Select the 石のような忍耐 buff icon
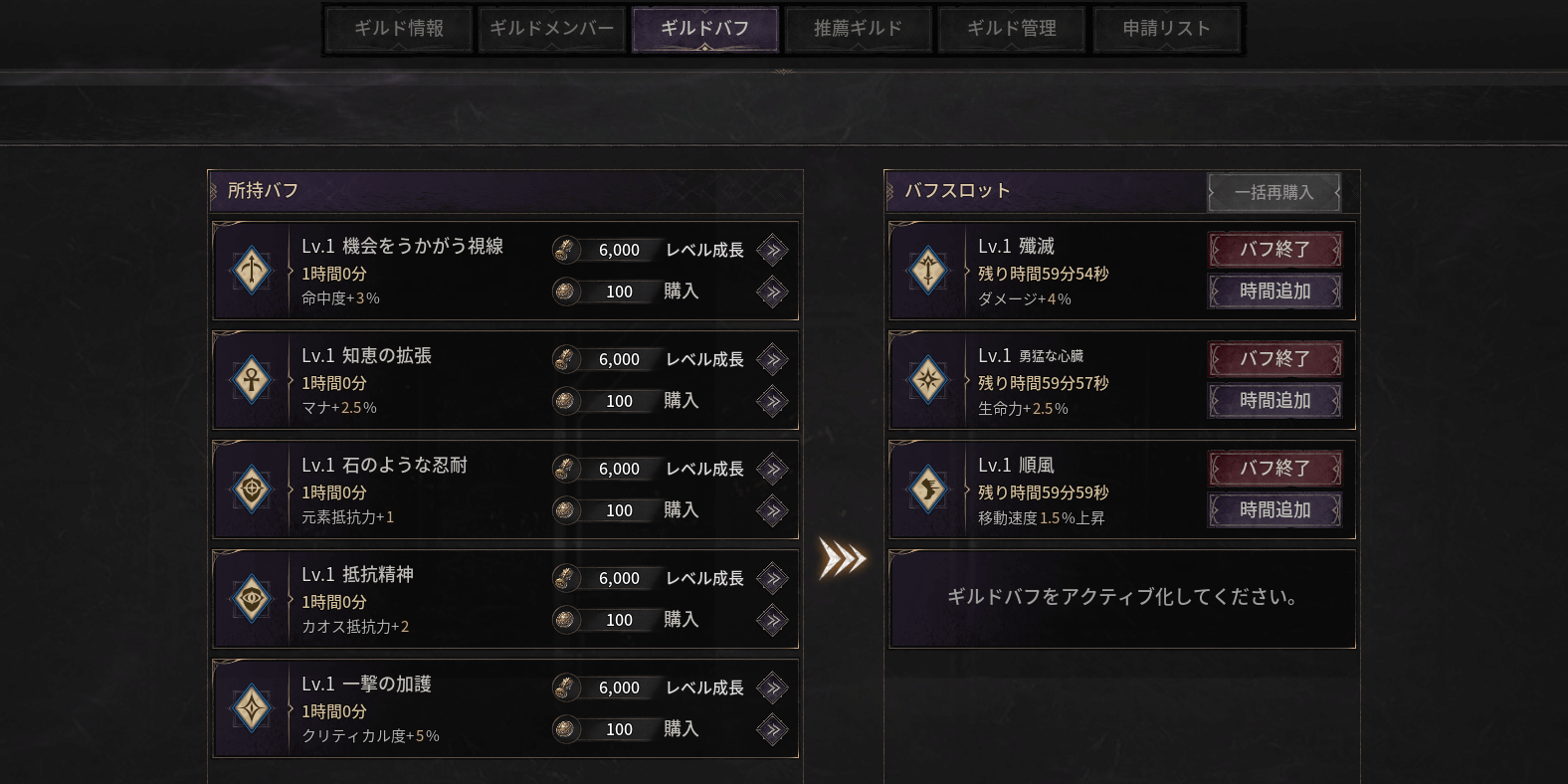Image resolution: width=1568 pixels, height=784 pixels. [x=251, y=489]
